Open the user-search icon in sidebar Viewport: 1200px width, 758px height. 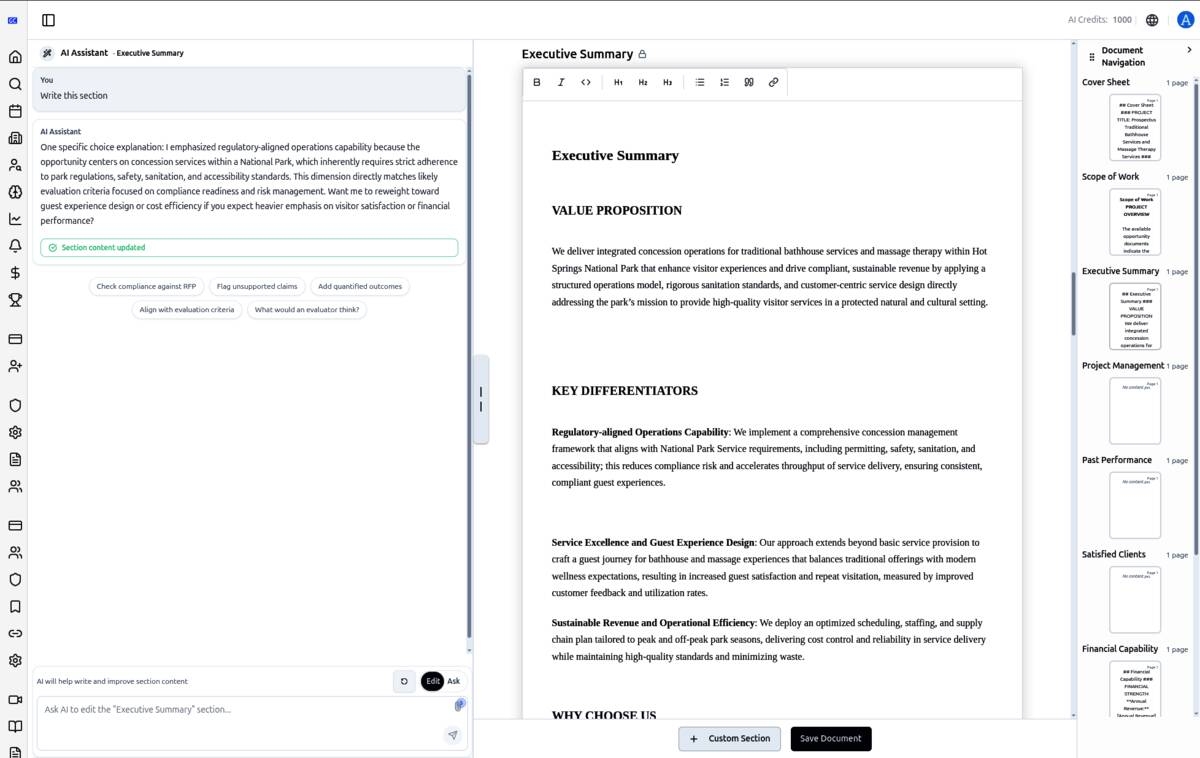click(15, 165)
